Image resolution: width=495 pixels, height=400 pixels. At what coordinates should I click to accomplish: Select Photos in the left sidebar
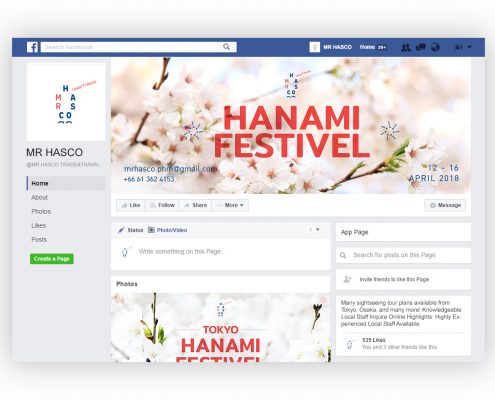(x=41, y=211)
